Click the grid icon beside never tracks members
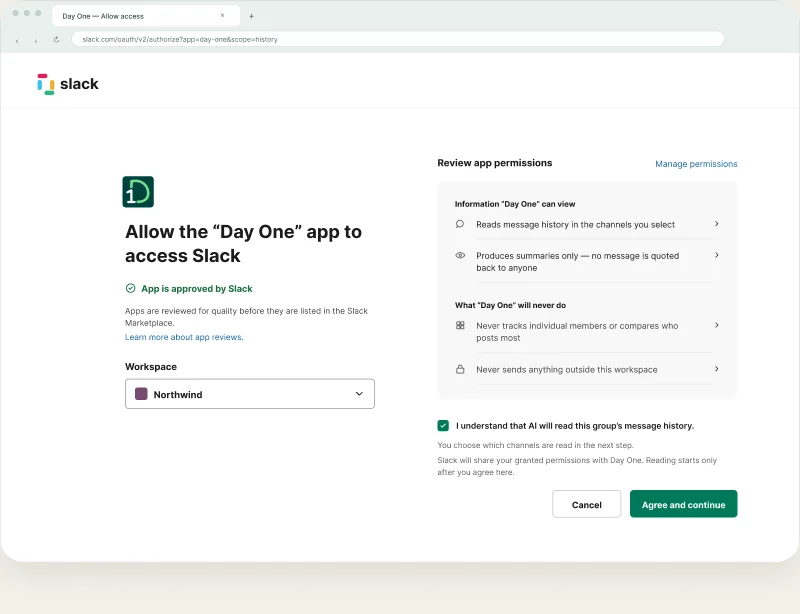This screenshot has height=614, width=800. (460, 325)
